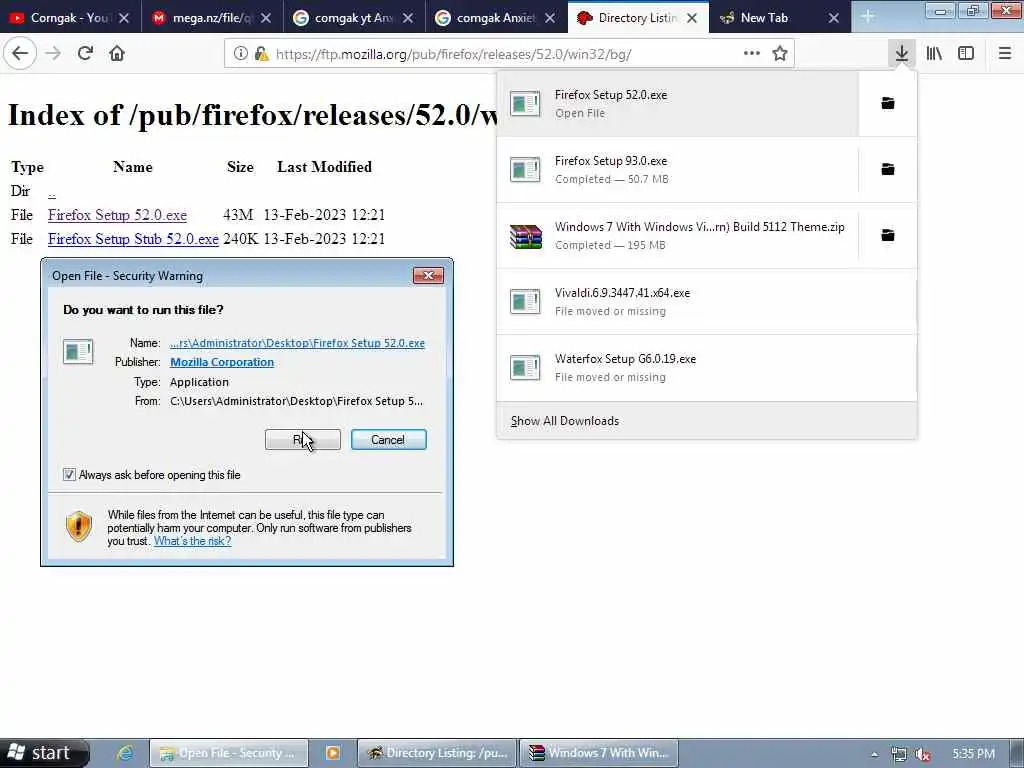Activate Open File - Security taskbar button
Screen dimensions: 1024x768
coord(229,753)
